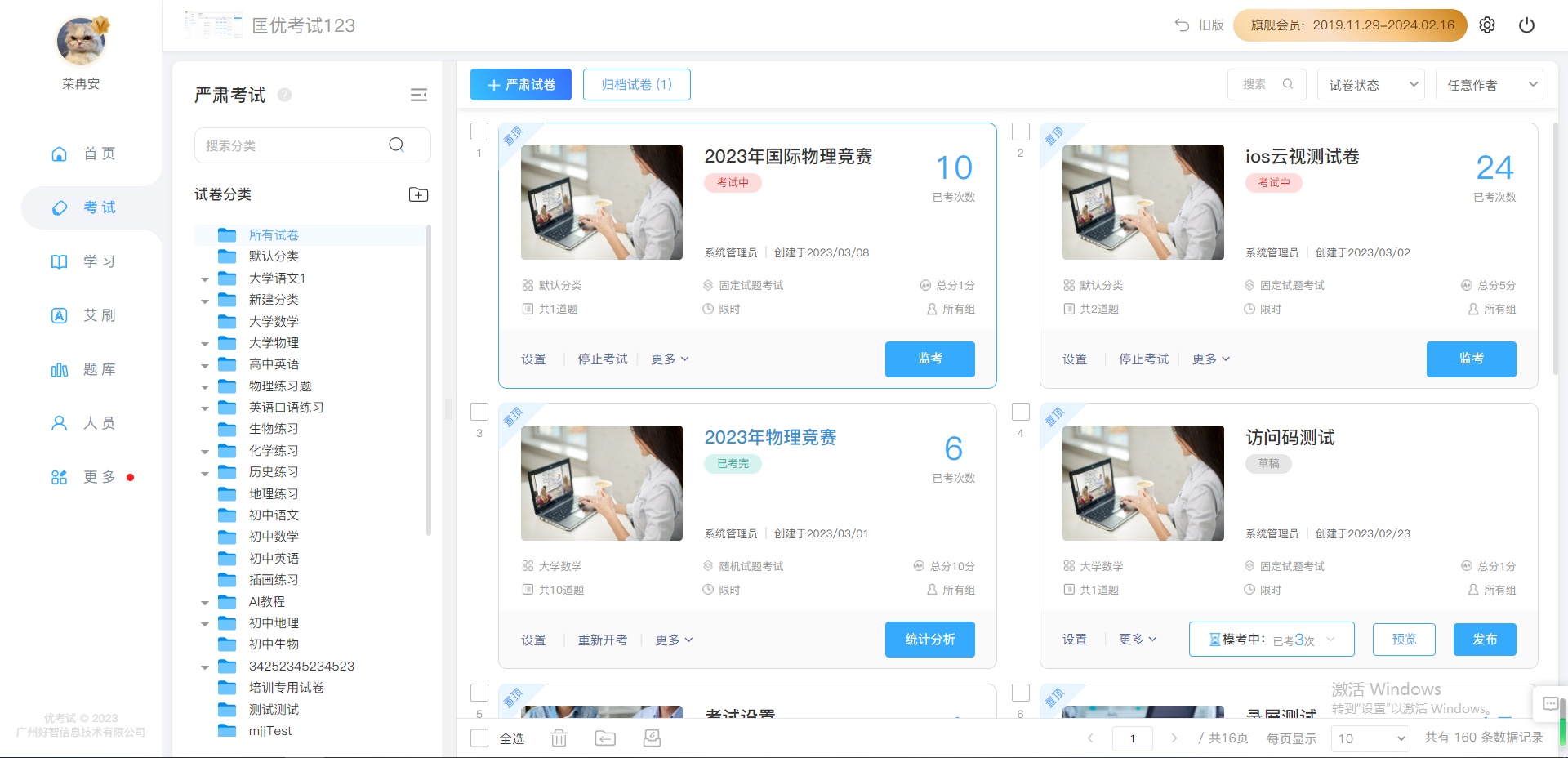Open the chat feedback icon at right edge
The image size is (1568, 758).
click(1550, 705)
